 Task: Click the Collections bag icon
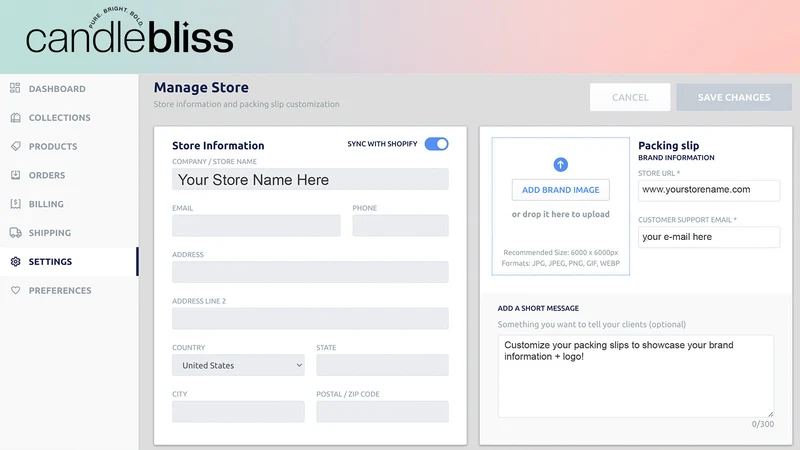click(15, 117)
